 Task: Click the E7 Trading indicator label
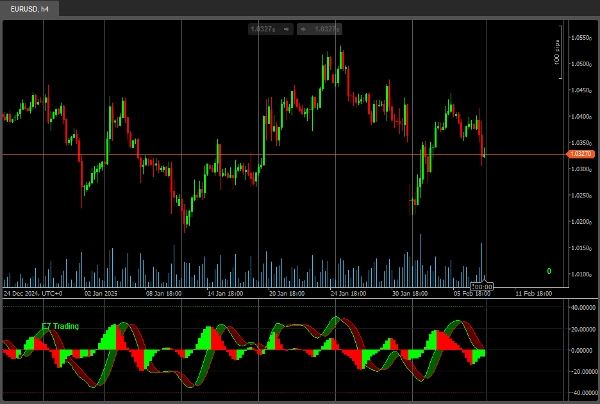tap(60, 326)
